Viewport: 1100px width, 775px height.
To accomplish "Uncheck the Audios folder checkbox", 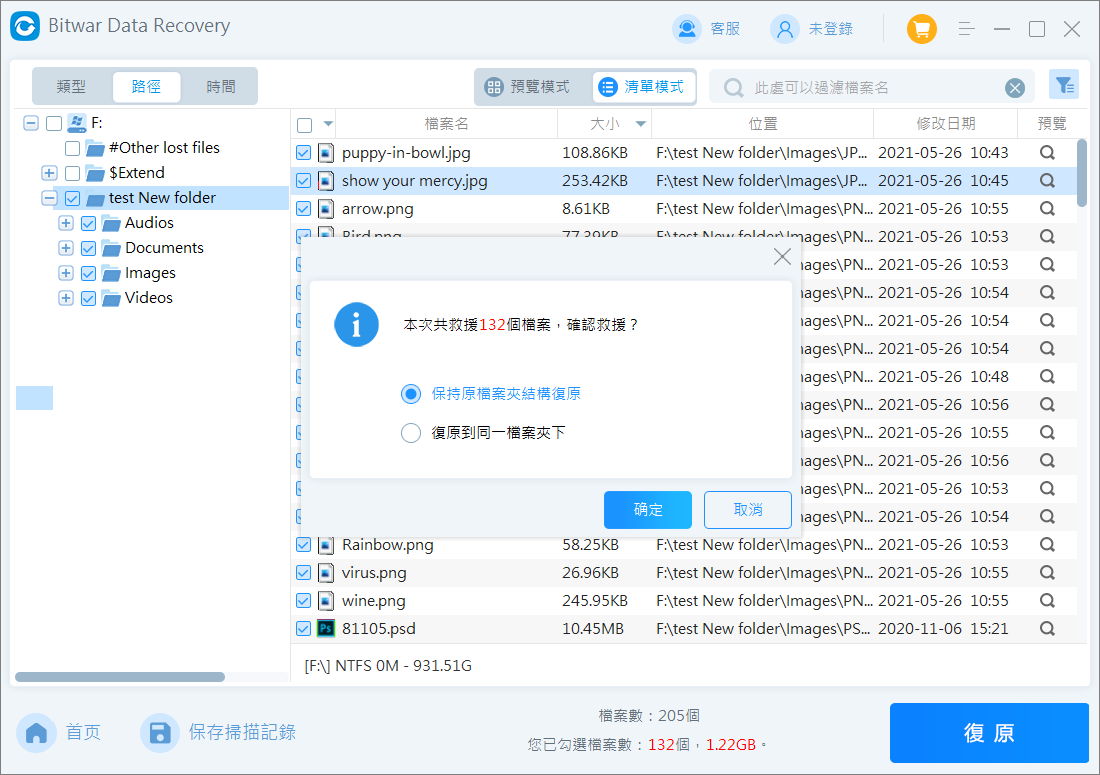I will 88,223.
